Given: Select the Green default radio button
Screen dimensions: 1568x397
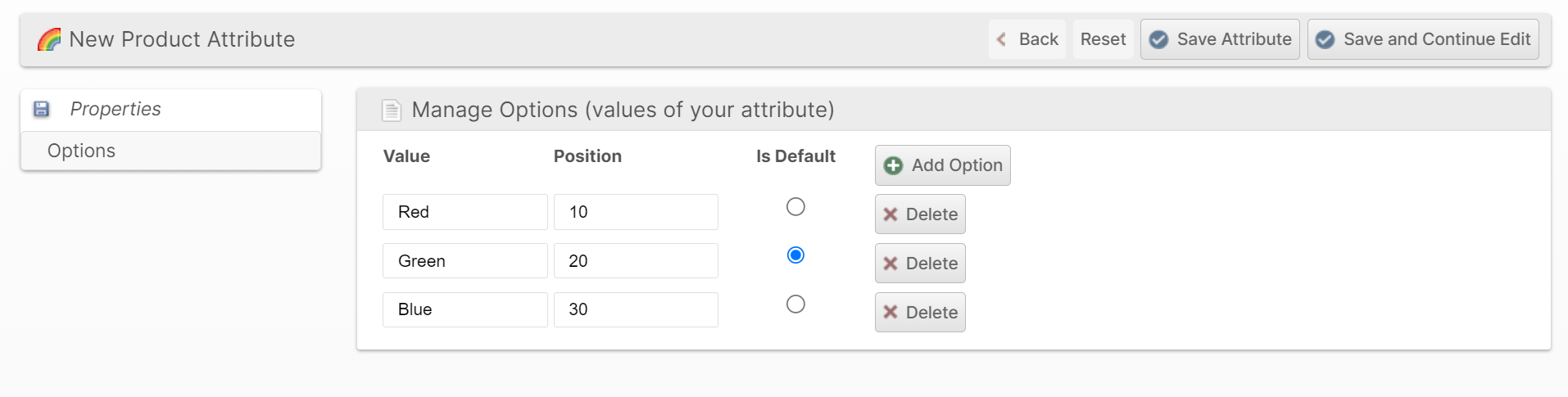Looking at the screenshot, I should point(795,255).
